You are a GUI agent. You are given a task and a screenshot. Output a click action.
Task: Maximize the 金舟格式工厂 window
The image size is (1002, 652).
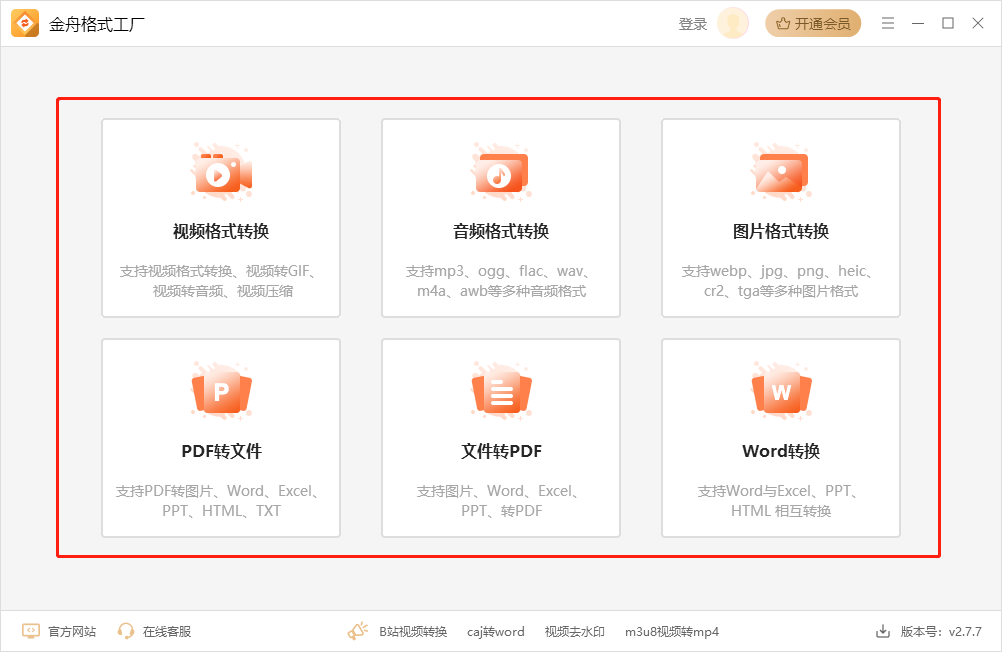948,24
